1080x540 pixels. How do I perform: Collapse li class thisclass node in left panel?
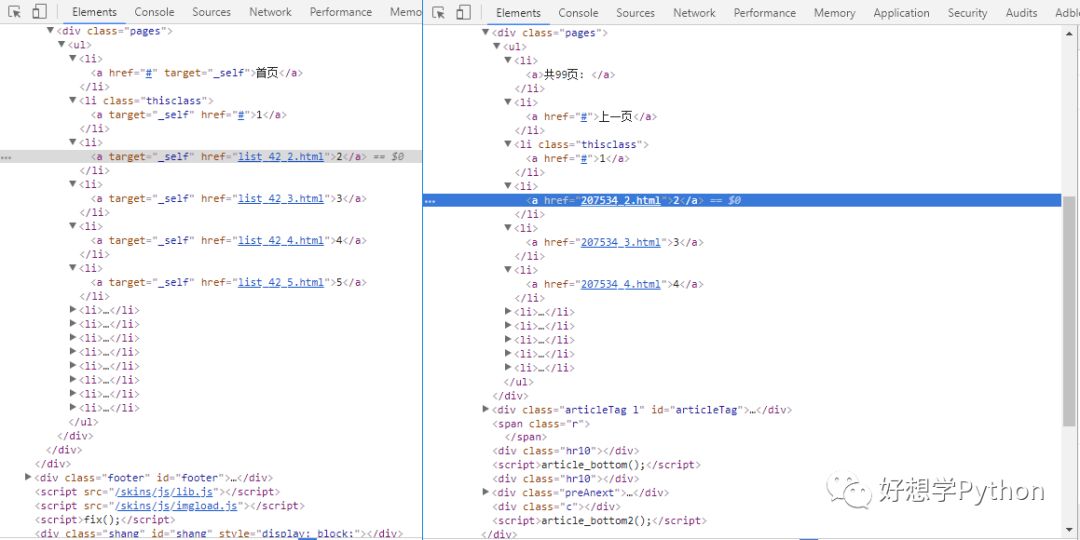[x=73, y=100]
